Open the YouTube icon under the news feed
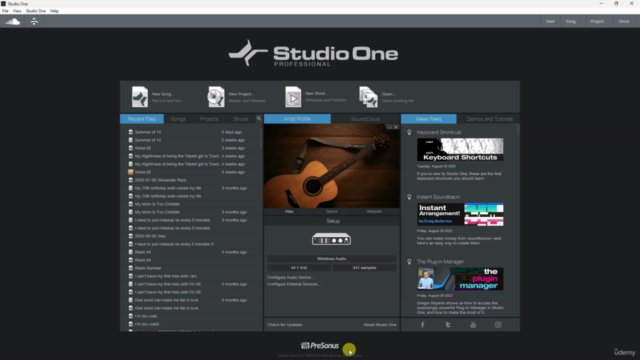This screenshot has width=640, height=360. (x=473, y=325)
